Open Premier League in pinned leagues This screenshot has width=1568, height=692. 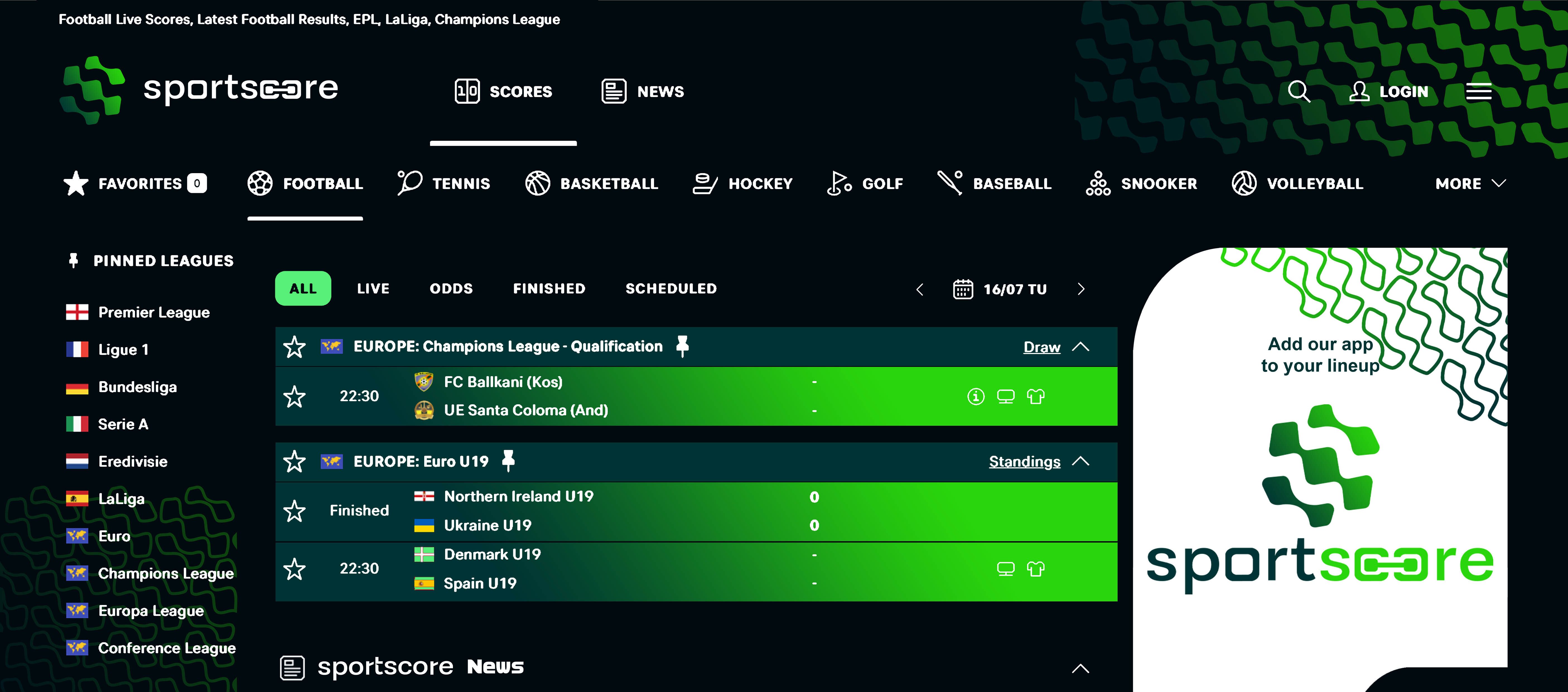coord(137,312)
